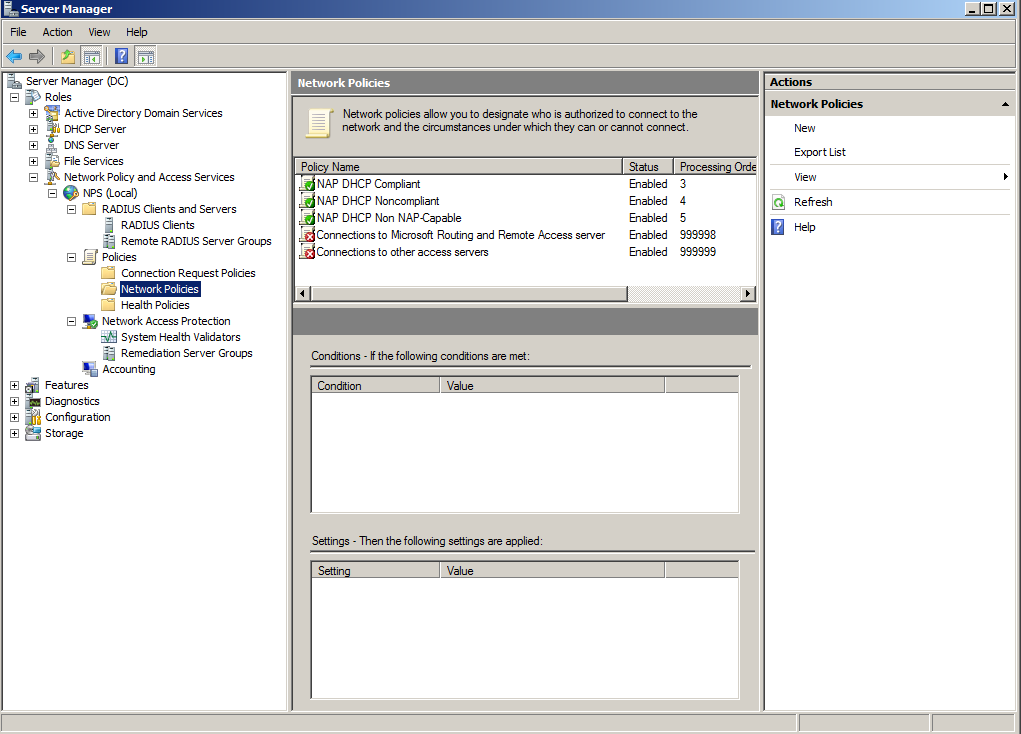Click NAP DHCP Compliant policy icon
Image resolution: width=1021 pixels, height=734 pixels.
(x=307, y=184)
